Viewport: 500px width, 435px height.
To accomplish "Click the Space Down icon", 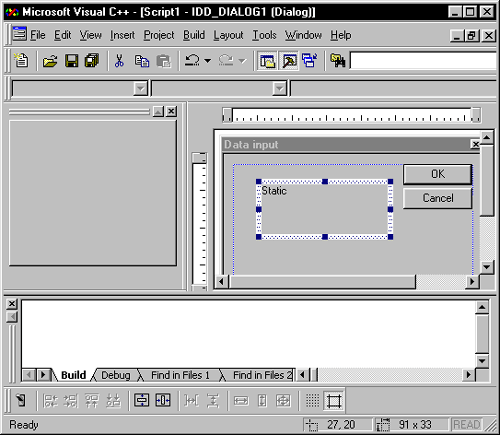I will point(213,401).
